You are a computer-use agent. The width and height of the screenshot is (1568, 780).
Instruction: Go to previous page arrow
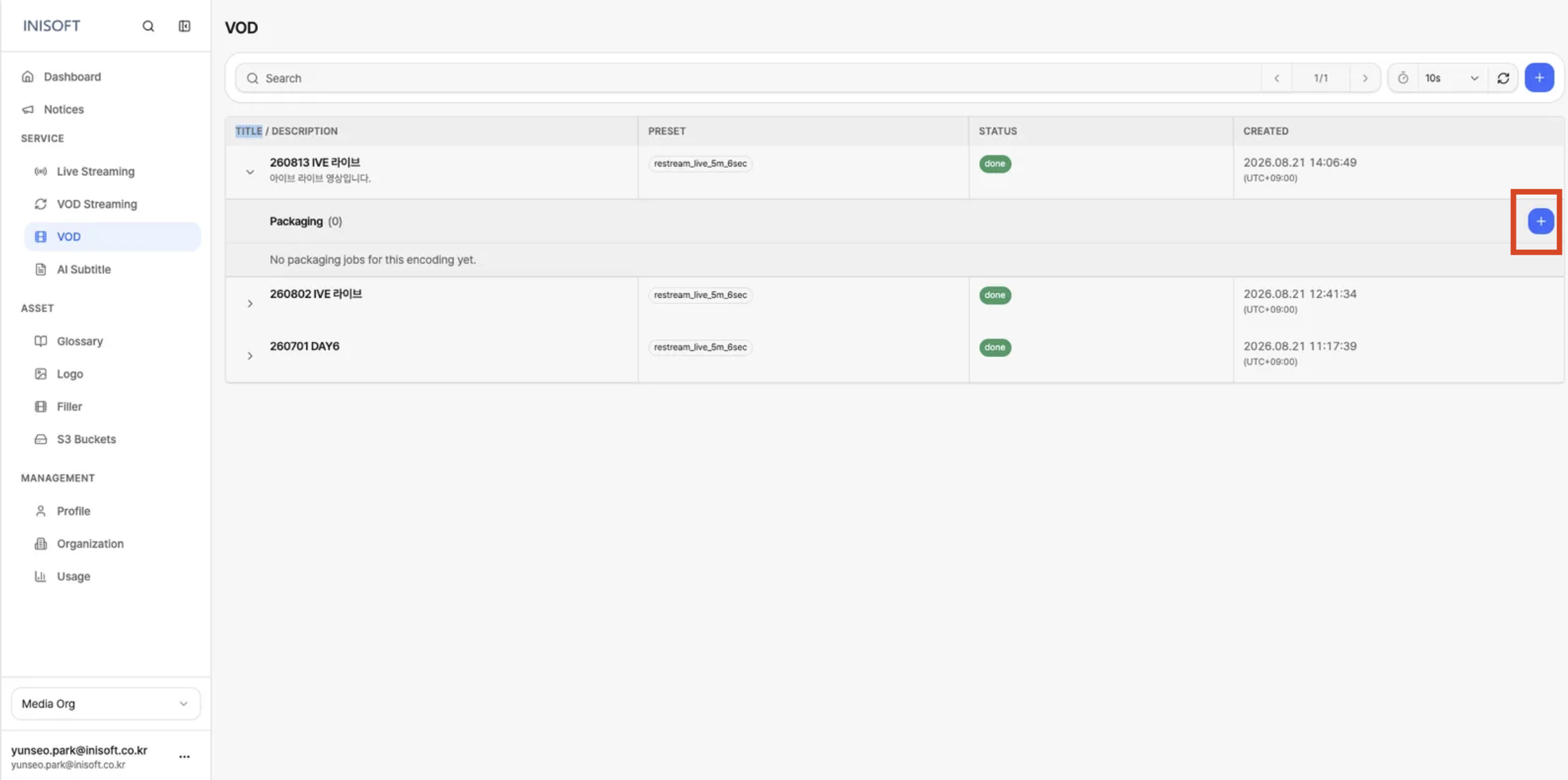point(1276,78)
